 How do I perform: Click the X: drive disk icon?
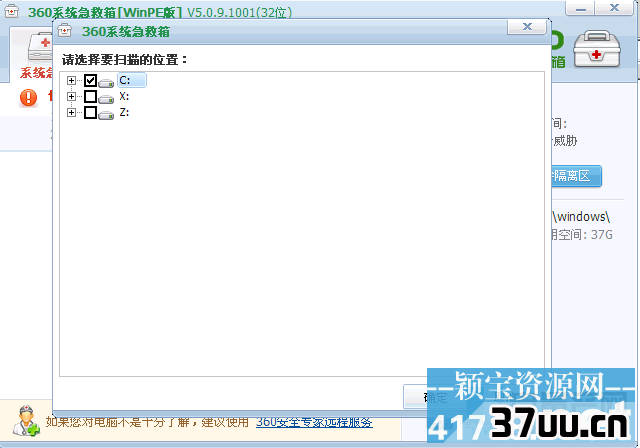pyautogui.click(x=106, y=99)
